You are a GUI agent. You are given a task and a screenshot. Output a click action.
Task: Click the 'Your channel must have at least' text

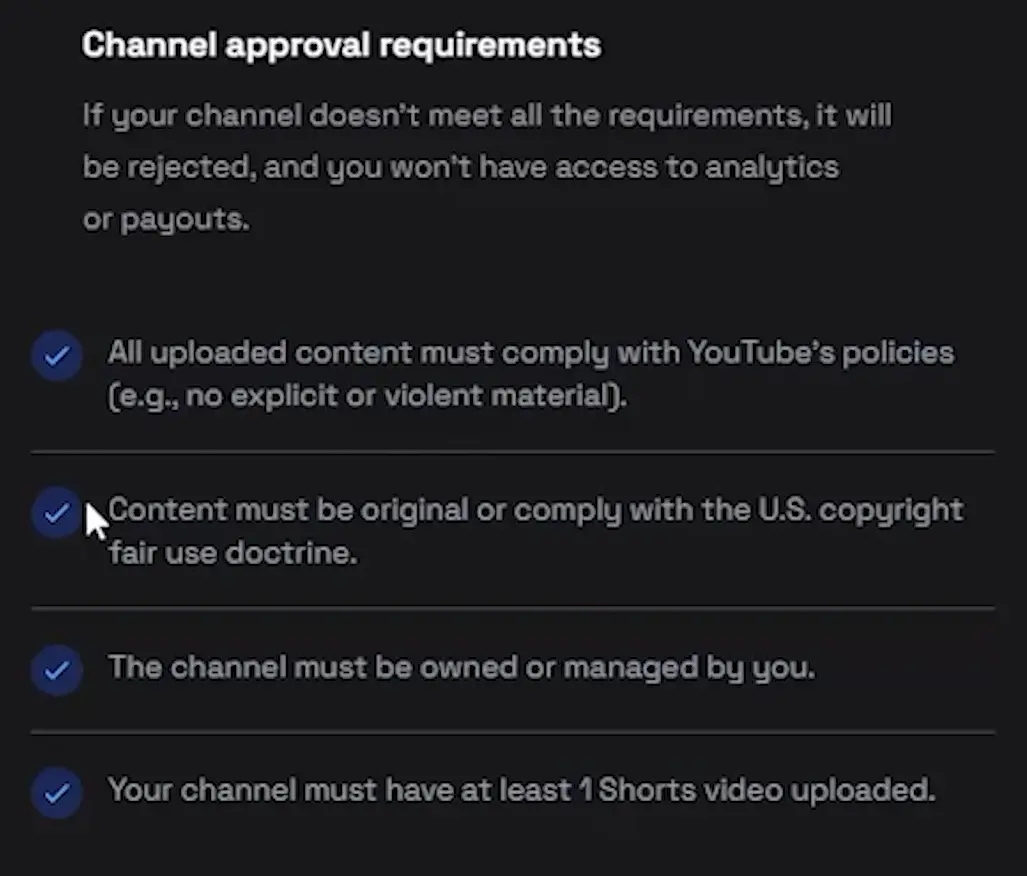340,791
